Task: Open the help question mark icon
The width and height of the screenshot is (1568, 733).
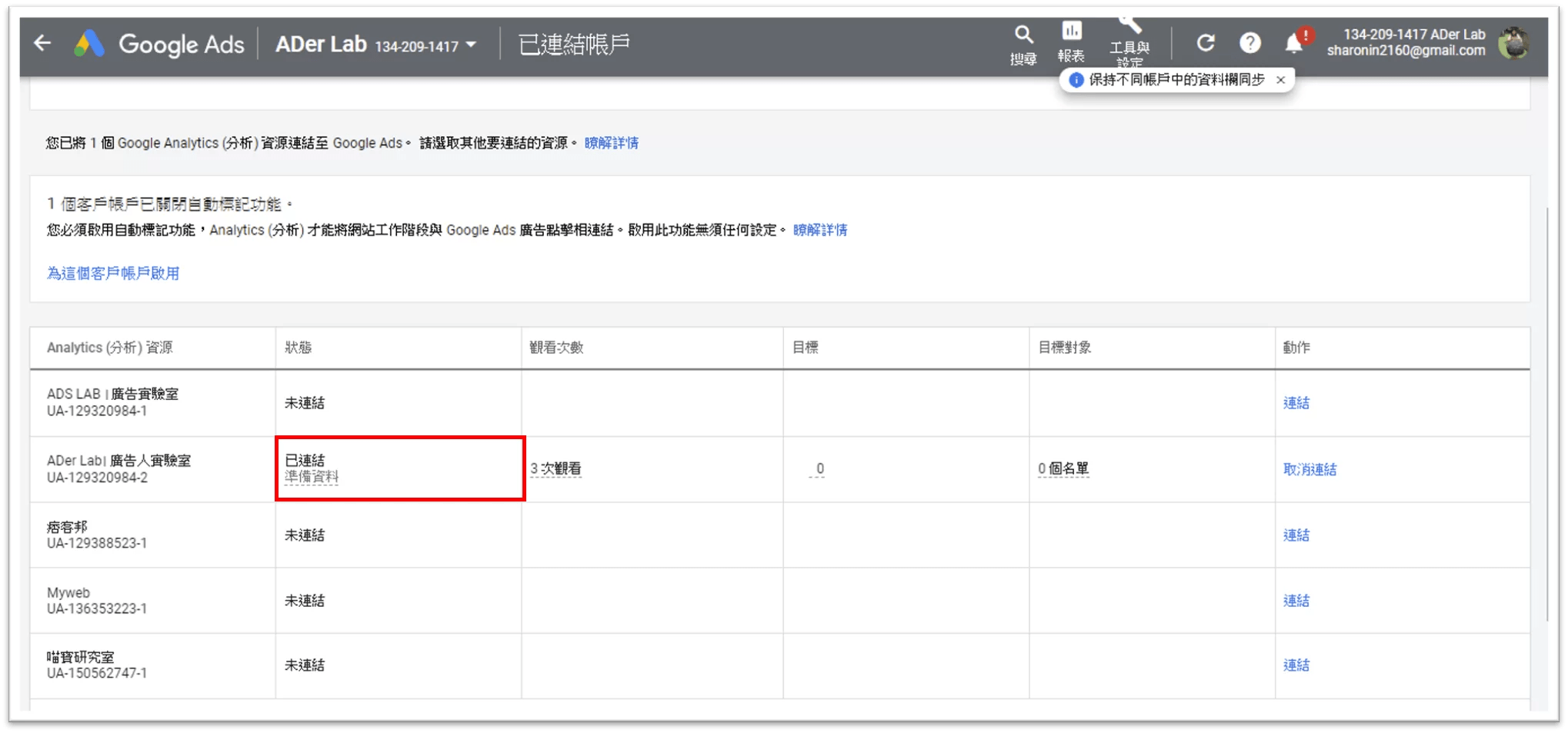Action: [1249, 43]
